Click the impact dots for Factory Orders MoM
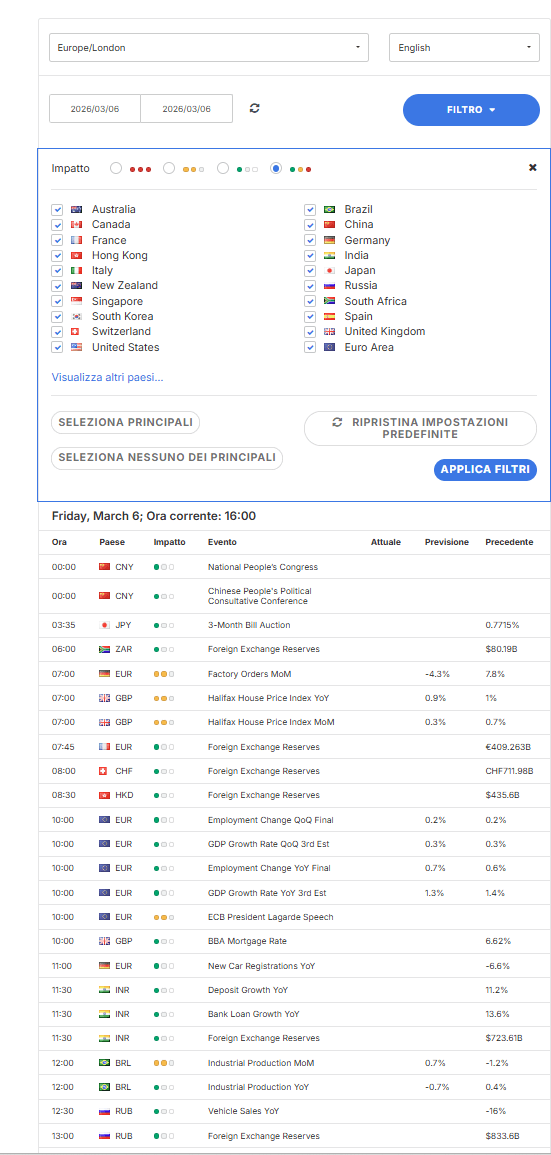The image size is (551, 1155). [x=164, y=673]
